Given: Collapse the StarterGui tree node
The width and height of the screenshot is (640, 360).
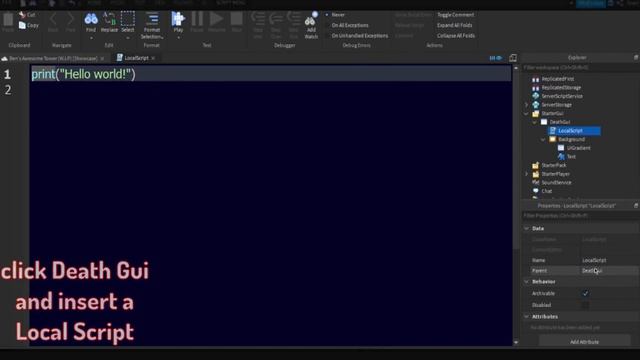Looking at the screenshot, I should pos(527,113).
